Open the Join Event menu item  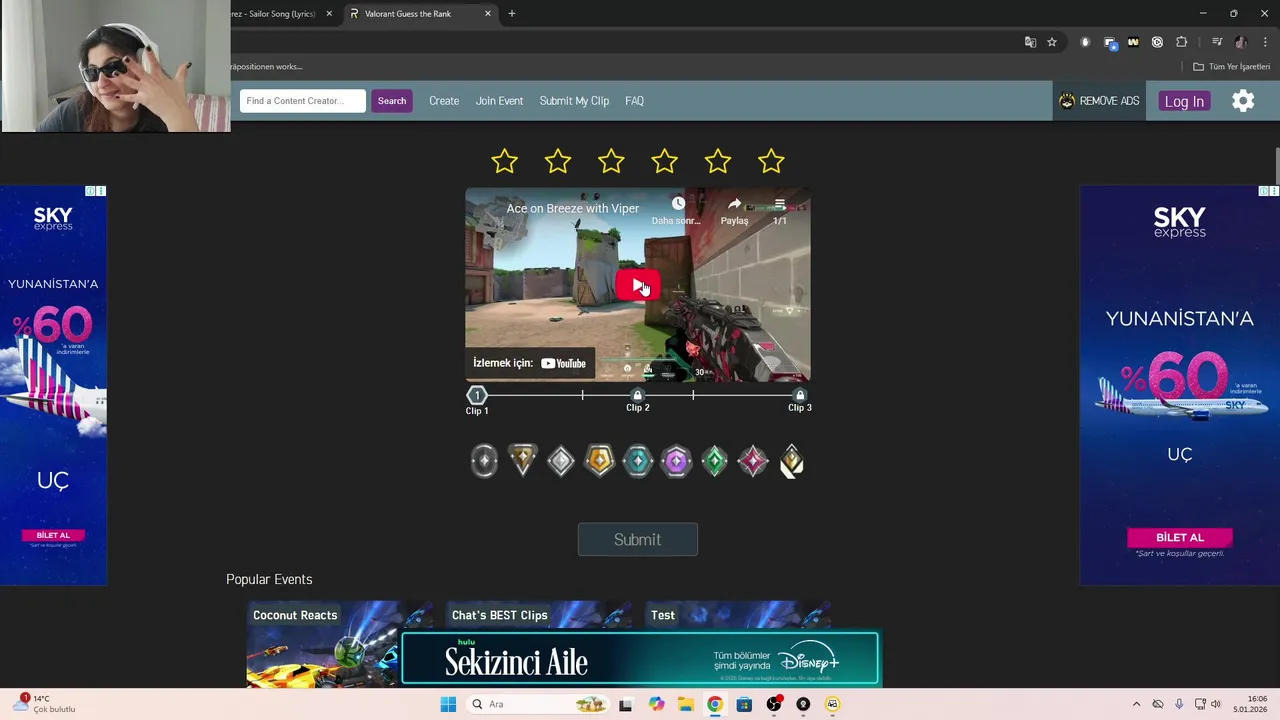pyautogui.click(x=499, y=101)
